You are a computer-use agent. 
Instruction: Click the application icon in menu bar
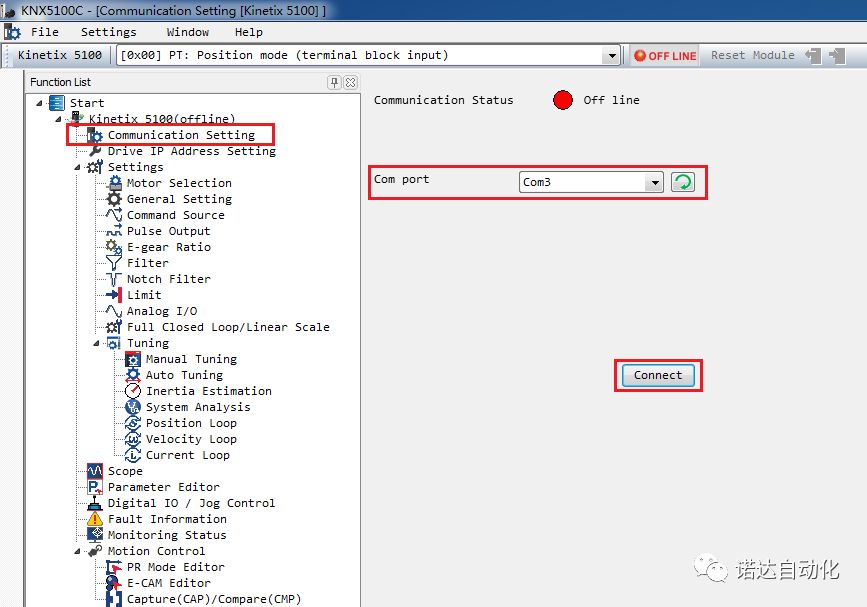pyautogui.click(x=12, y=32)
